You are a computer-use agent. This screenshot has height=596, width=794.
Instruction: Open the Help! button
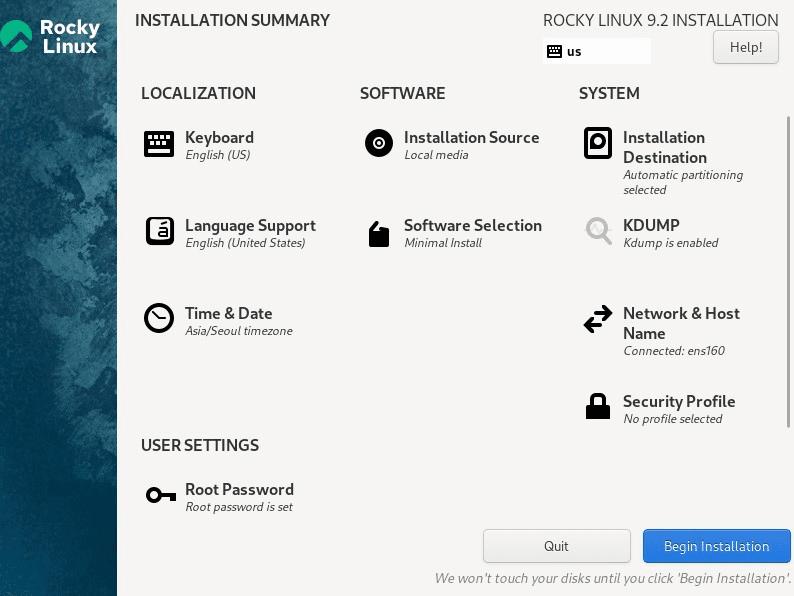746,47
